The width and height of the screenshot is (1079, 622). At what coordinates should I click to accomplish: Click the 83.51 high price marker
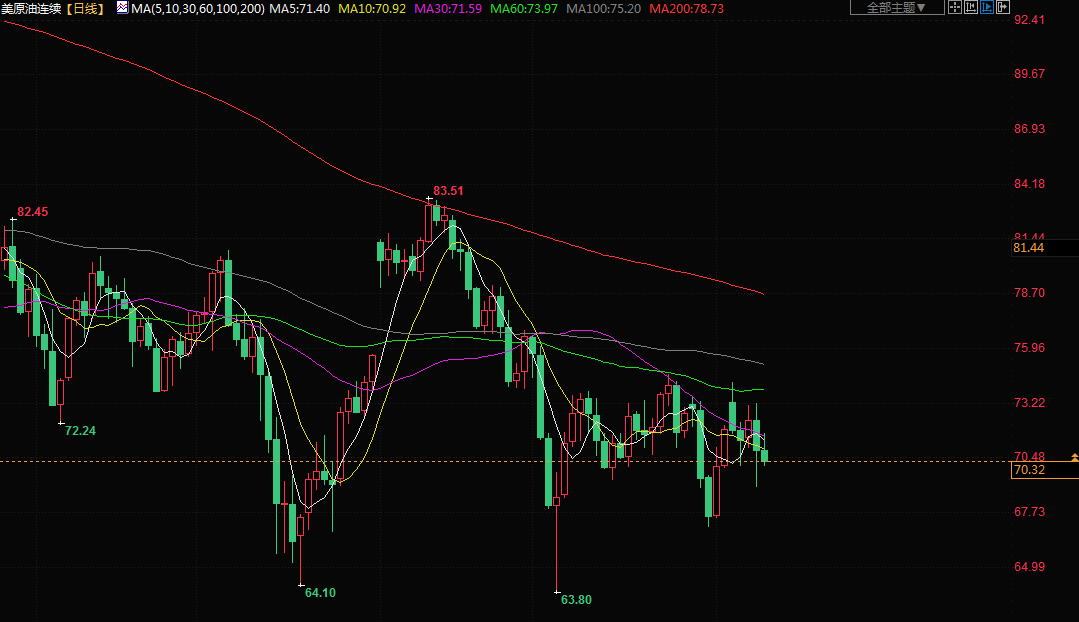(x=448, y=190)
